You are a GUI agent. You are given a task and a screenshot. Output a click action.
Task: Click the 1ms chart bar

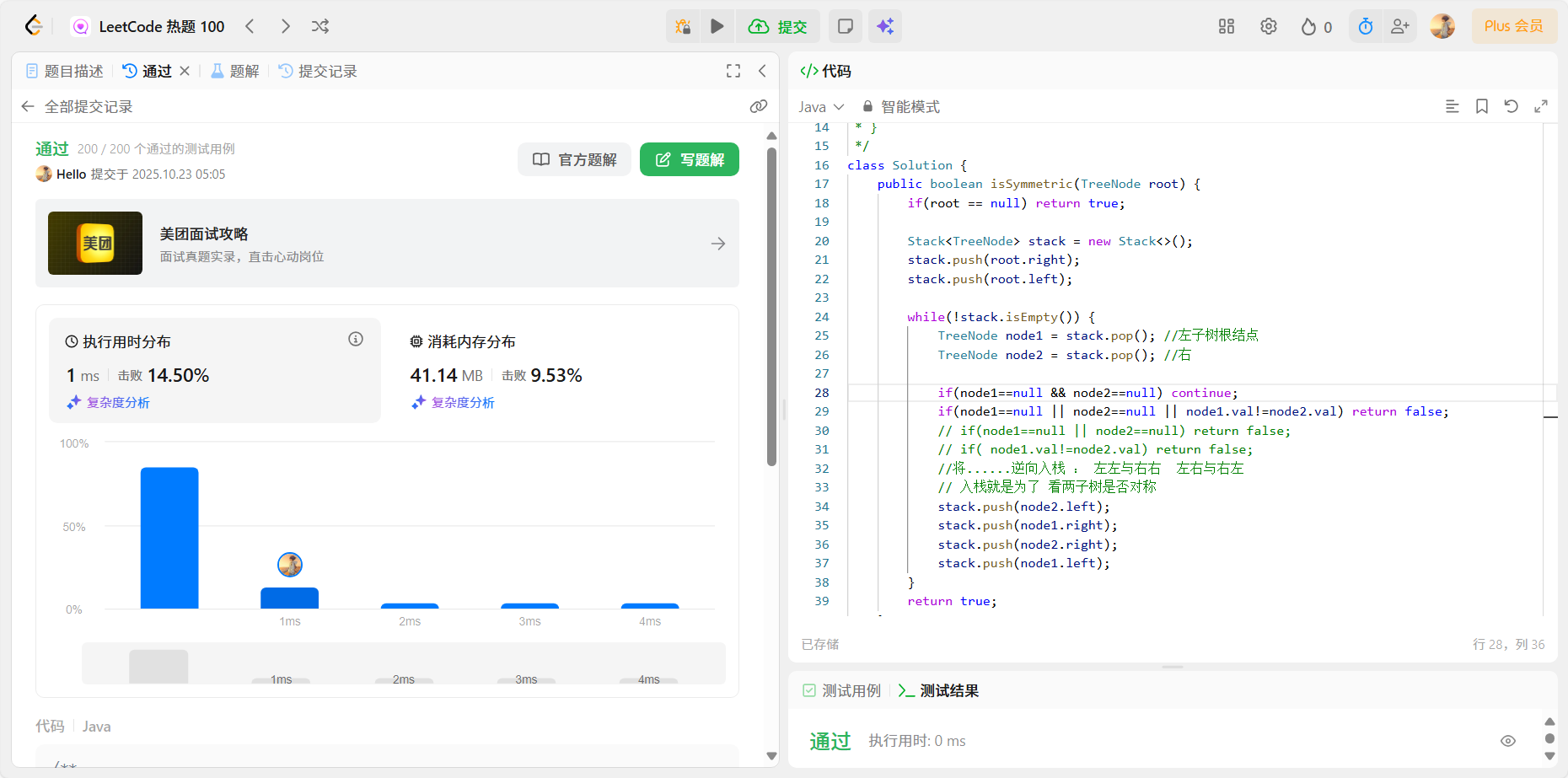[x=289, y=598]
